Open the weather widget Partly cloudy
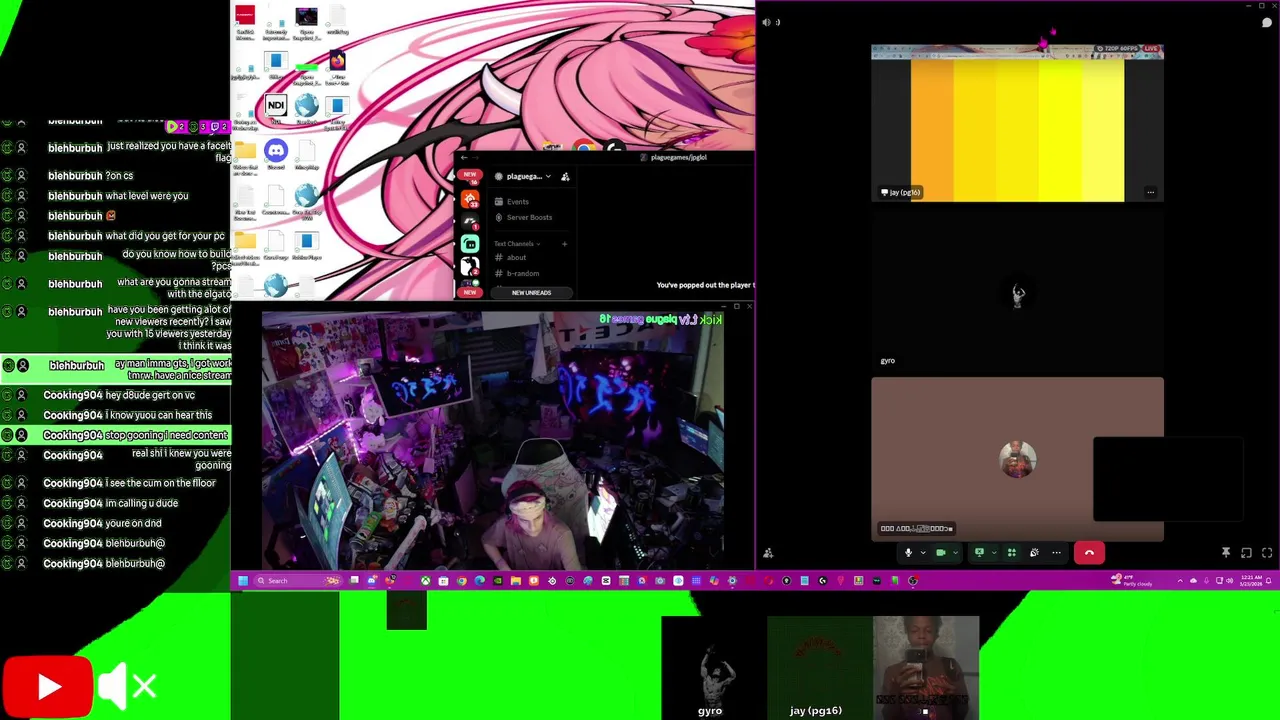This screenshot has height=720, width=1280. pyautogui.click(x=1132, y=580)
